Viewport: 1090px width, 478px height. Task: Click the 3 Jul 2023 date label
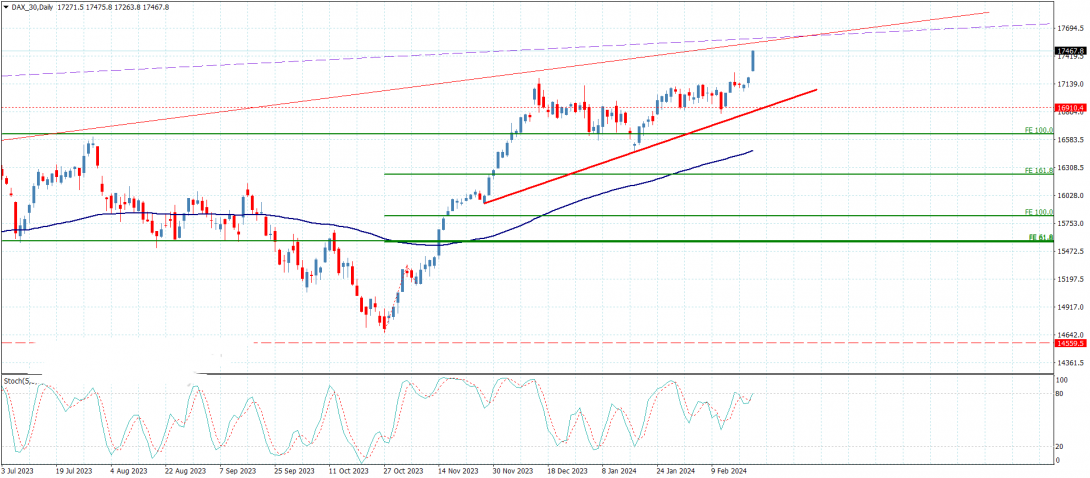(18, 470)
